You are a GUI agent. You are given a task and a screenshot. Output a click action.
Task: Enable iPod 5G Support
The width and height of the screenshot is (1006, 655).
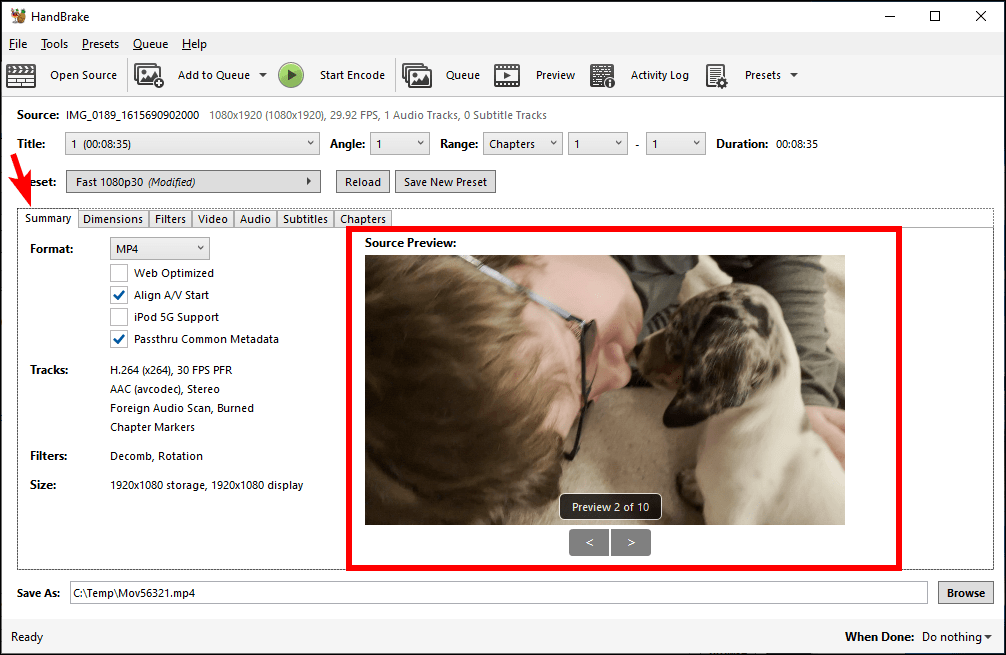[x=119, y=316]
